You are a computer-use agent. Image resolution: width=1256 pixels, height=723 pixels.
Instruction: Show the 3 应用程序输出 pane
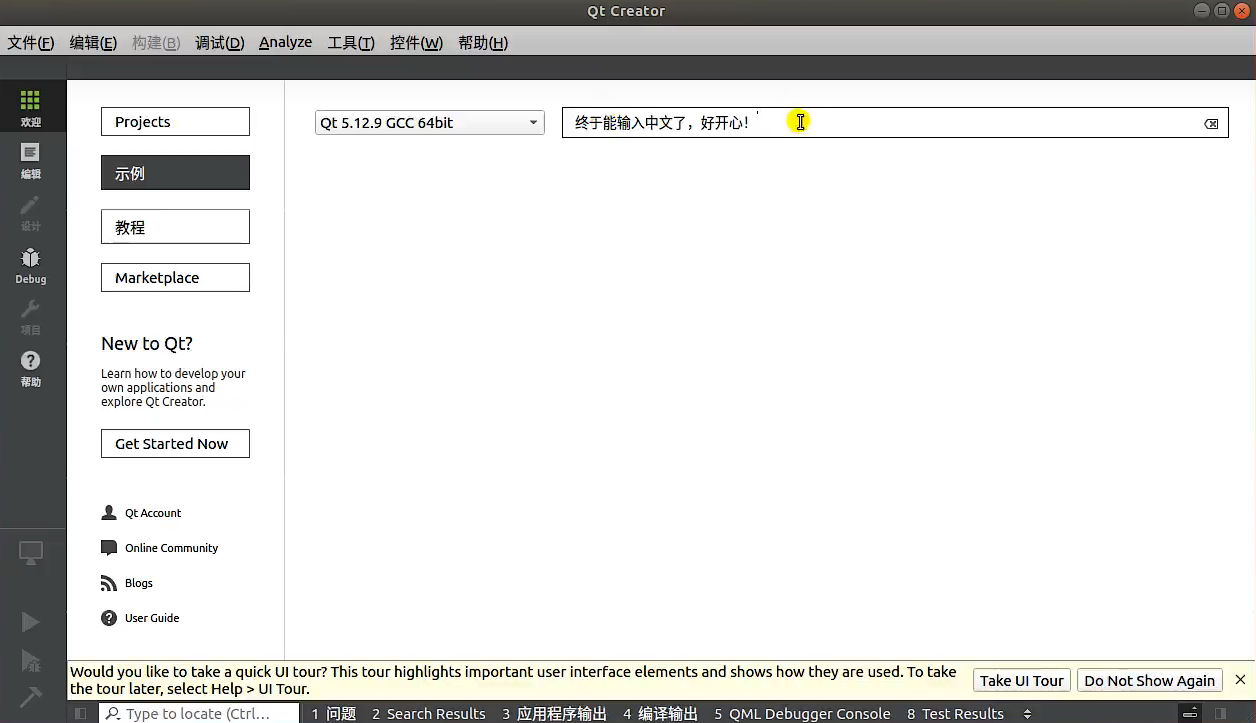click(554, 714)
